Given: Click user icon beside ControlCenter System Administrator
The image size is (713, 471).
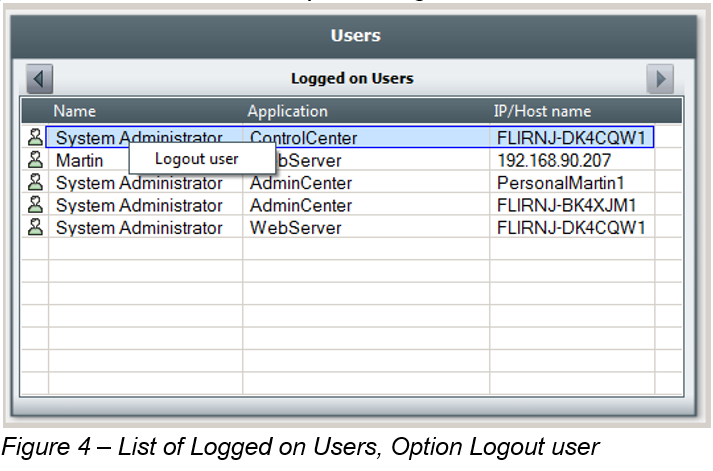Looking at the screenshot, I should click(35, 137).
